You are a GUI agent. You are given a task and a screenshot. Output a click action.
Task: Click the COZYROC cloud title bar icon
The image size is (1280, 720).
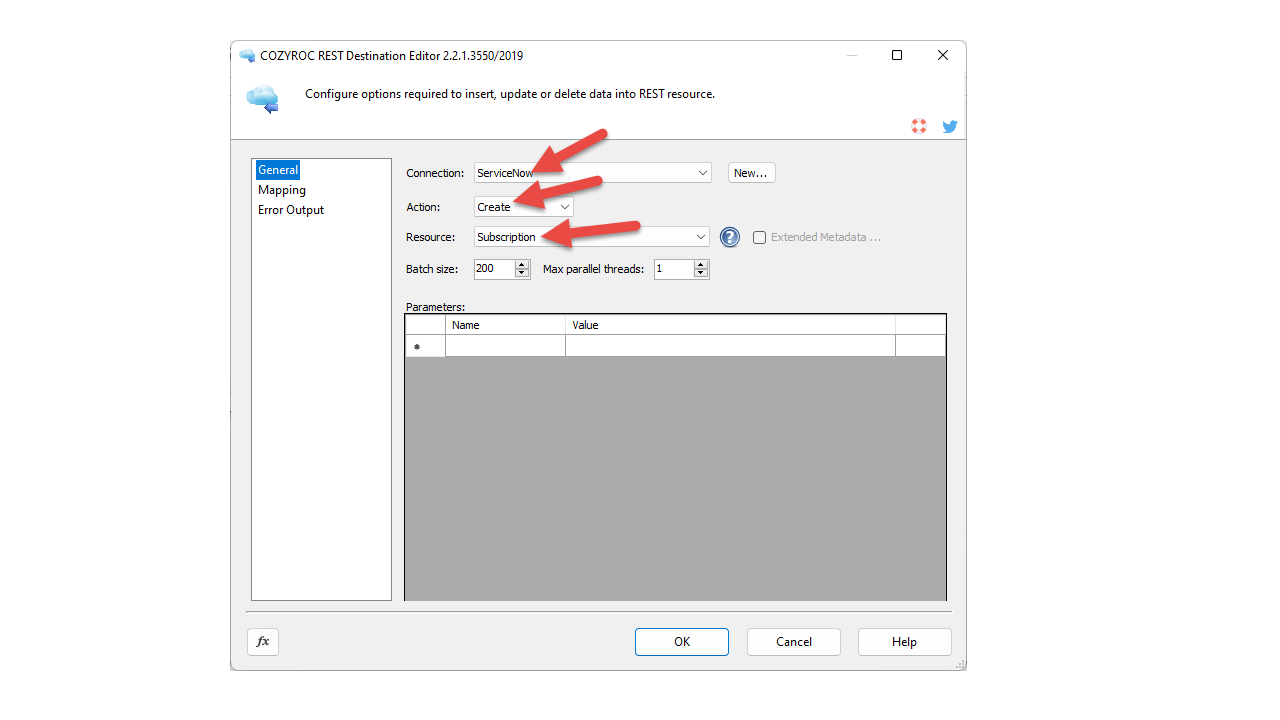coord(247,56)
